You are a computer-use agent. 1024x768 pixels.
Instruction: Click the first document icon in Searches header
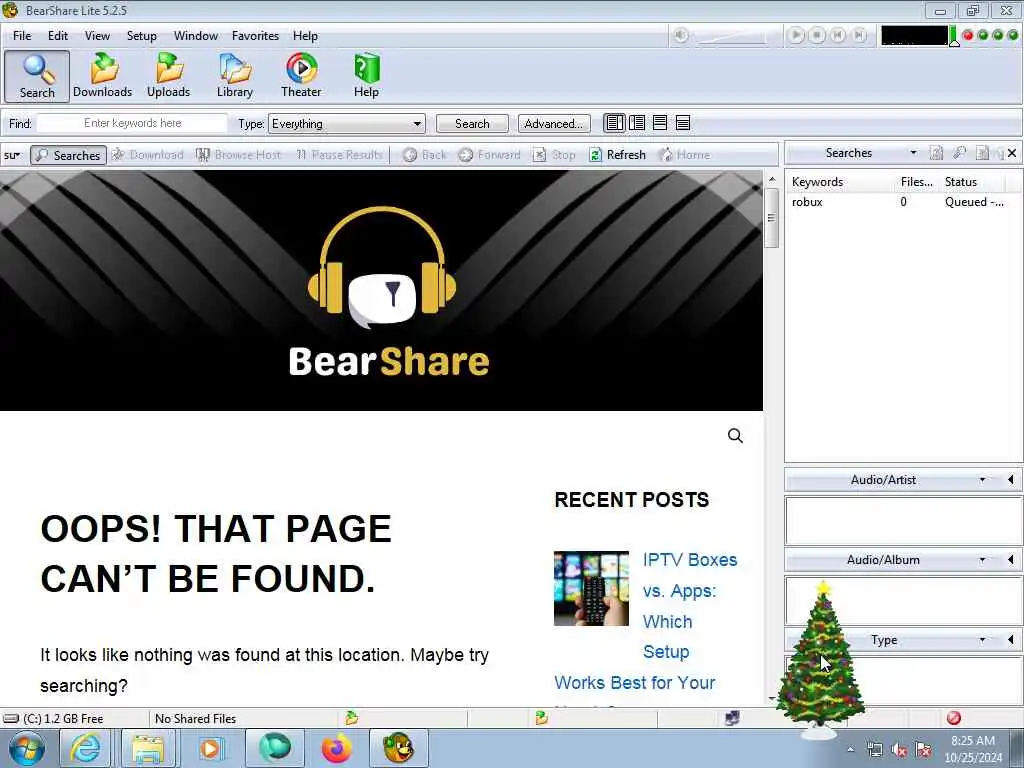point(936,153)
